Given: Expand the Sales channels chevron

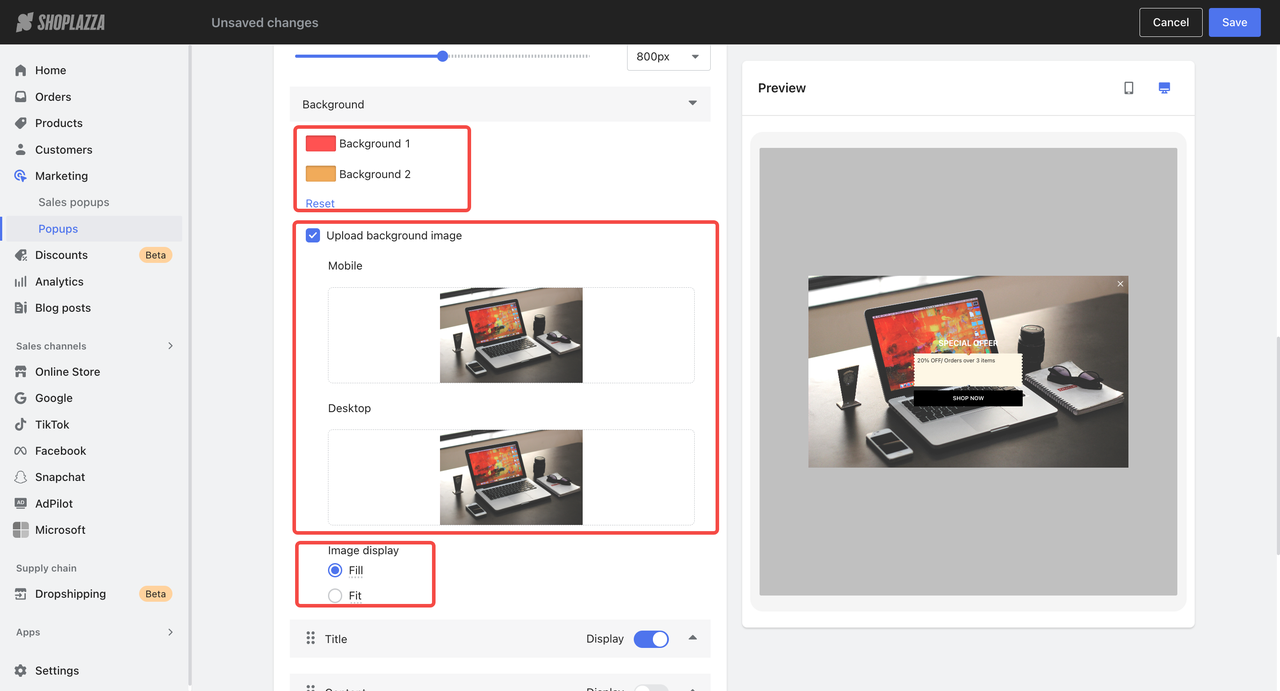Looking at the screenshot, I should click(x=170, y=346).
